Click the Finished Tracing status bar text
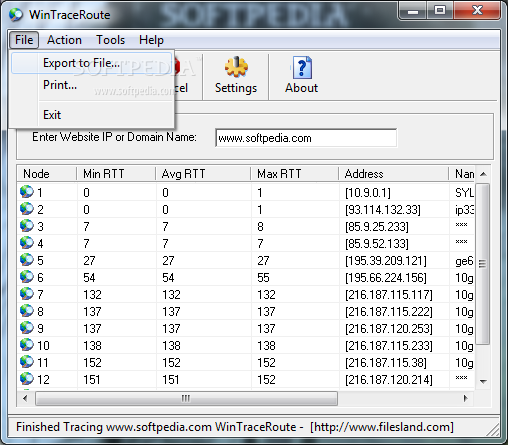The width and height of the screenshot is (508, 445). click(x=235, y=427)
